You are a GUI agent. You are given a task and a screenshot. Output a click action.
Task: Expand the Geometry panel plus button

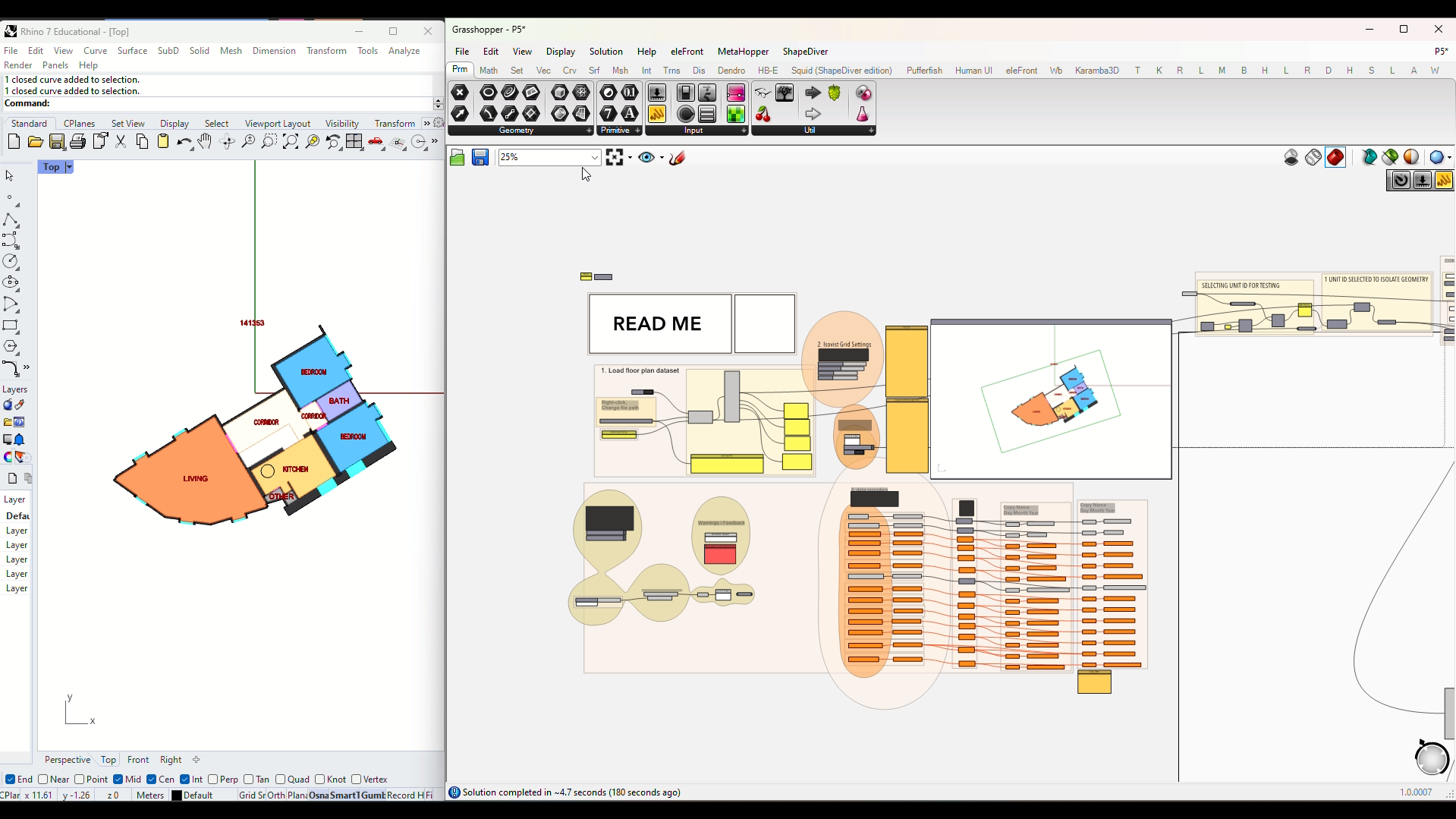coord(589,131)
